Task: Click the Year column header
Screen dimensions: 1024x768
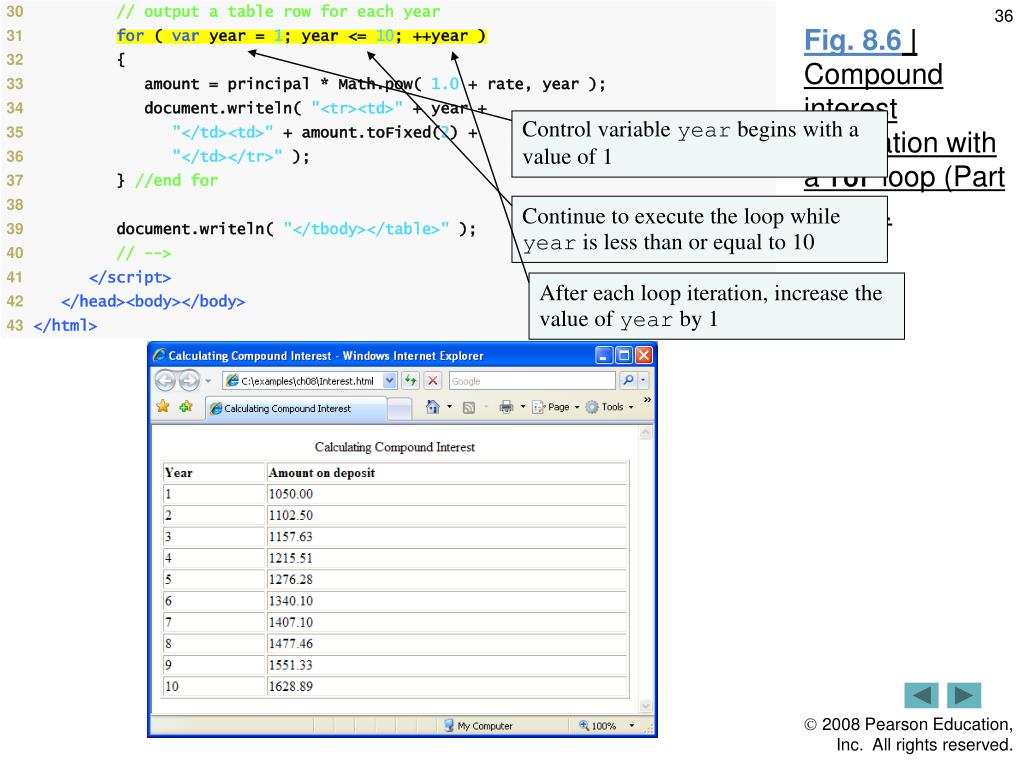Action: [x=214, y=472]
